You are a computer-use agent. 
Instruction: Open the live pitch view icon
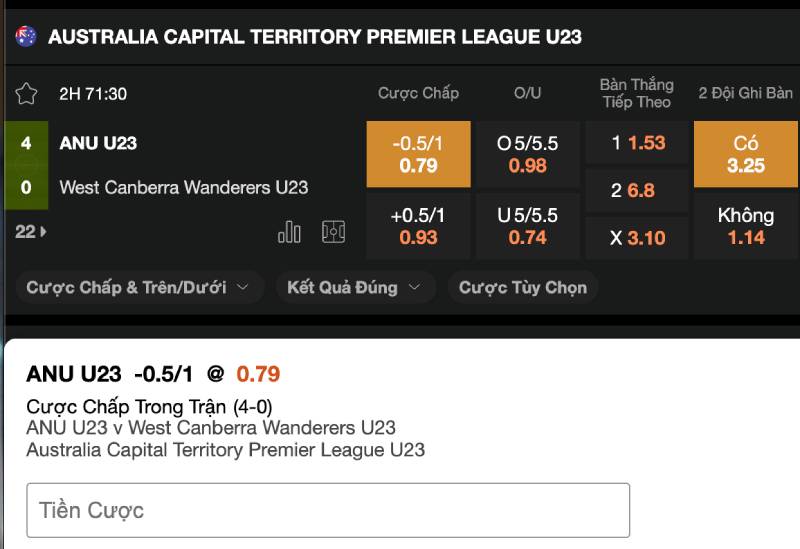coord(333,232)
